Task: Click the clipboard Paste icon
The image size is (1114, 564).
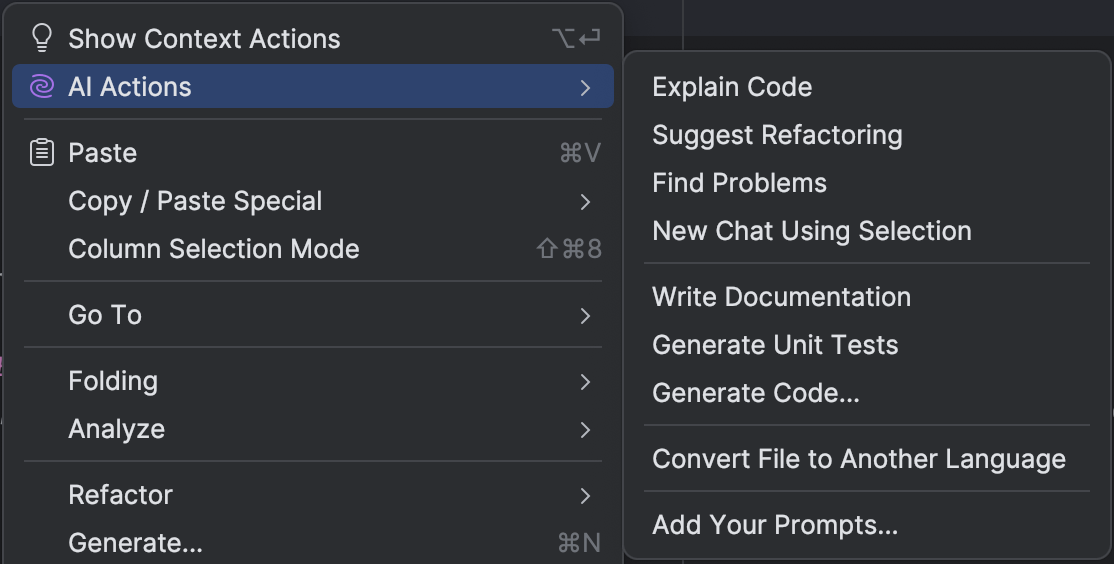Action: click(41, 153)
